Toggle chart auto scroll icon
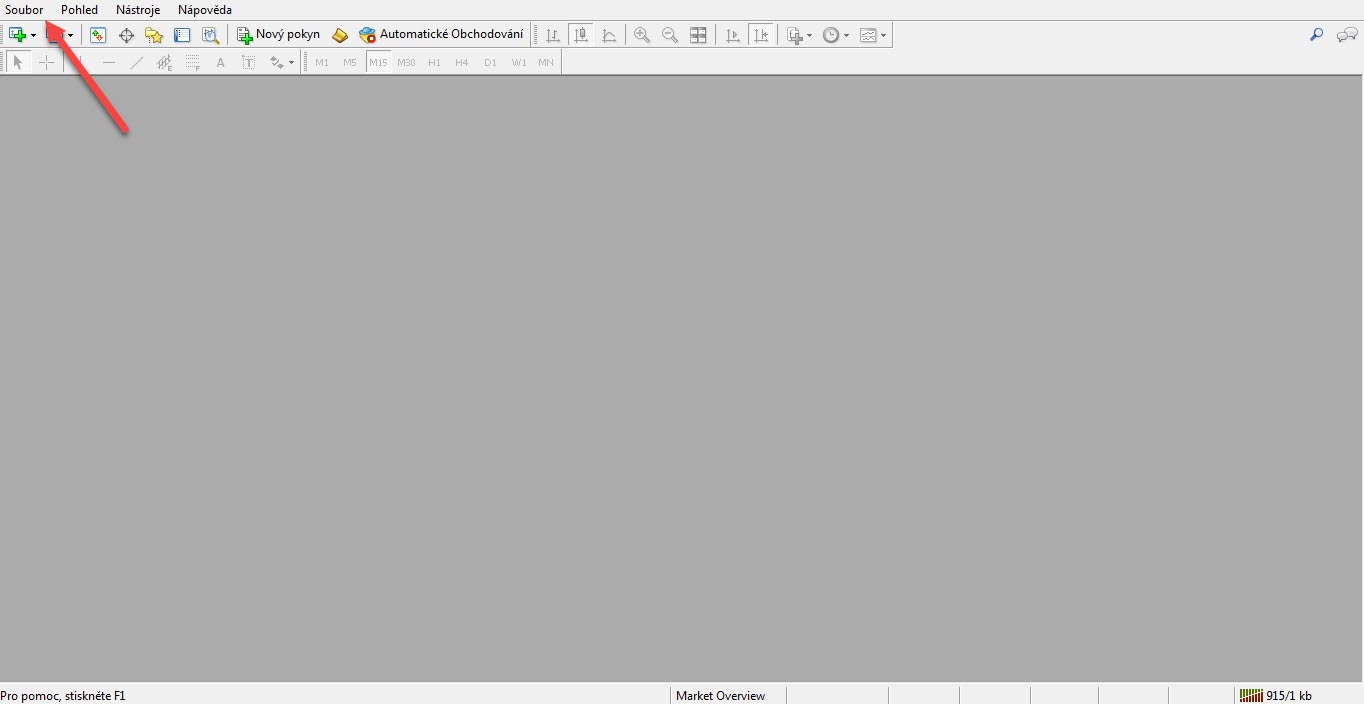Image resolution: width=1364 pixels, height=704 pixels. (733, 35)
